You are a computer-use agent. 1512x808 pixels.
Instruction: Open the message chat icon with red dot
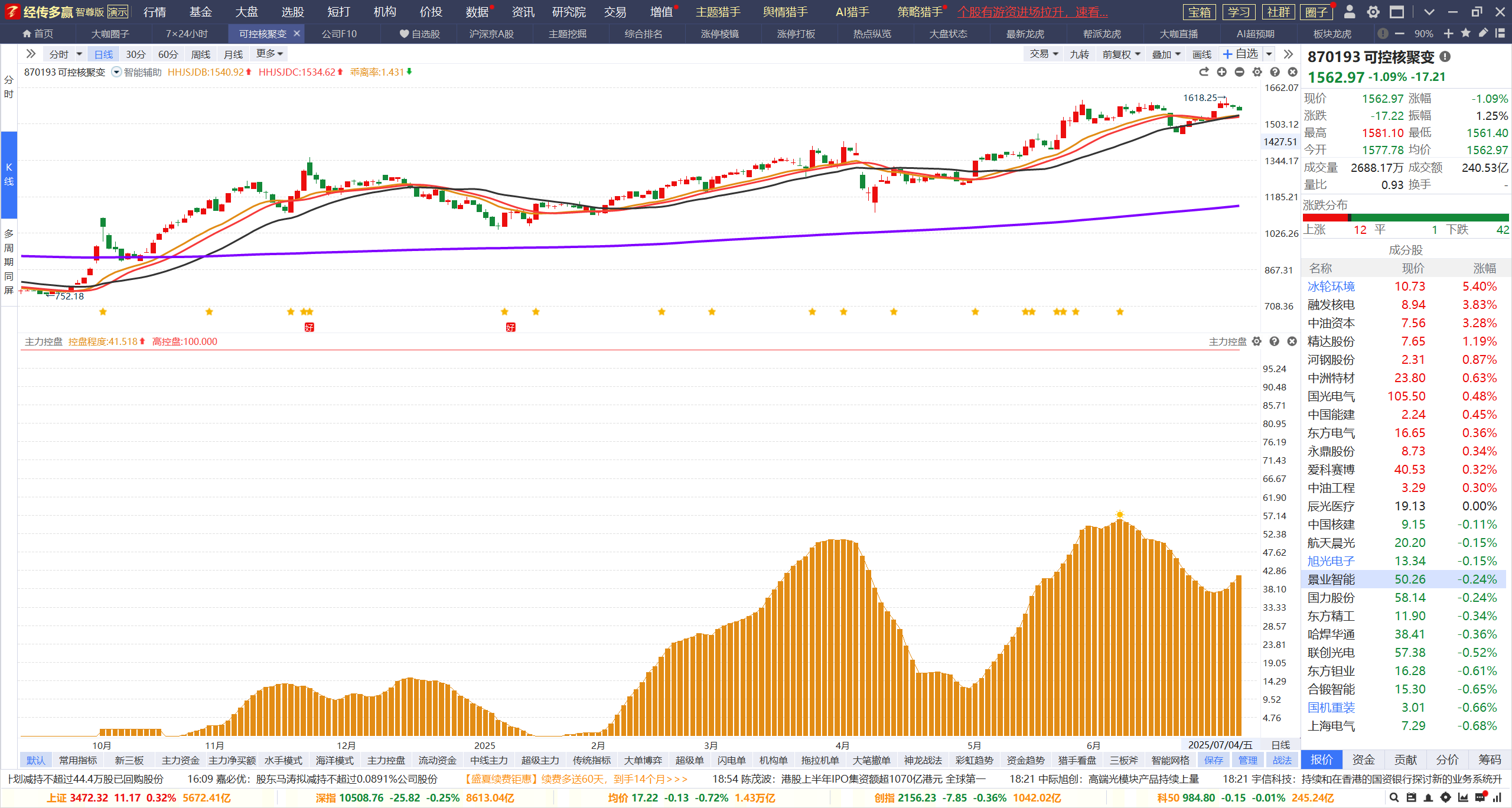click(1480, 797)
